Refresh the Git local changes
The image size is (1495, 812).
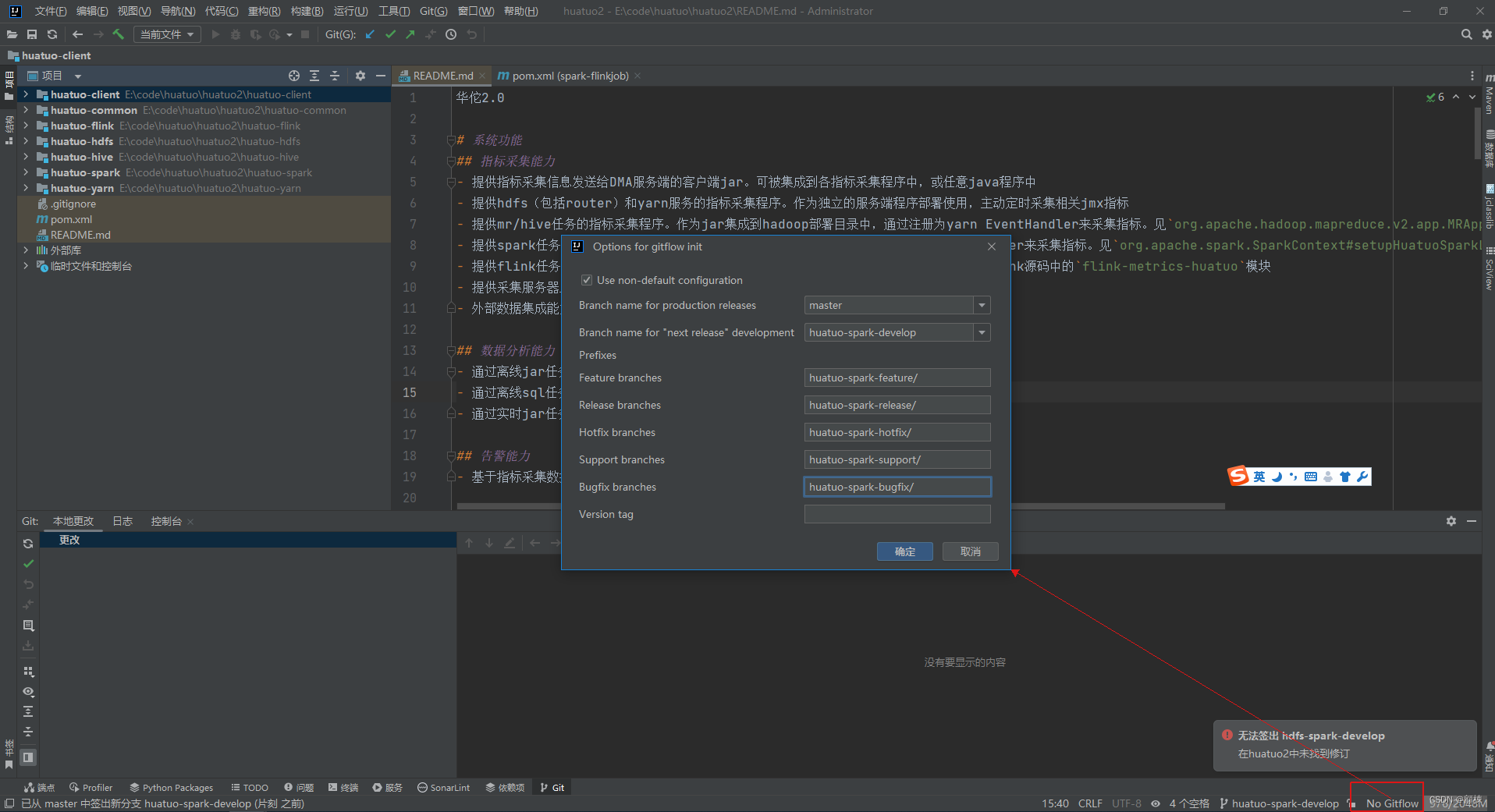click(x=28, y=544)
